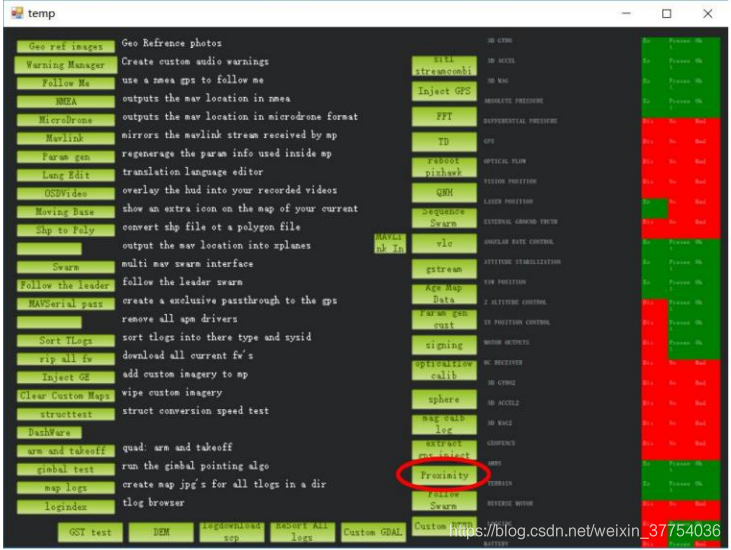Select the GEOFENCE sensor label
Viewport: 731px width, 550px height.
(x=501, y=443)
